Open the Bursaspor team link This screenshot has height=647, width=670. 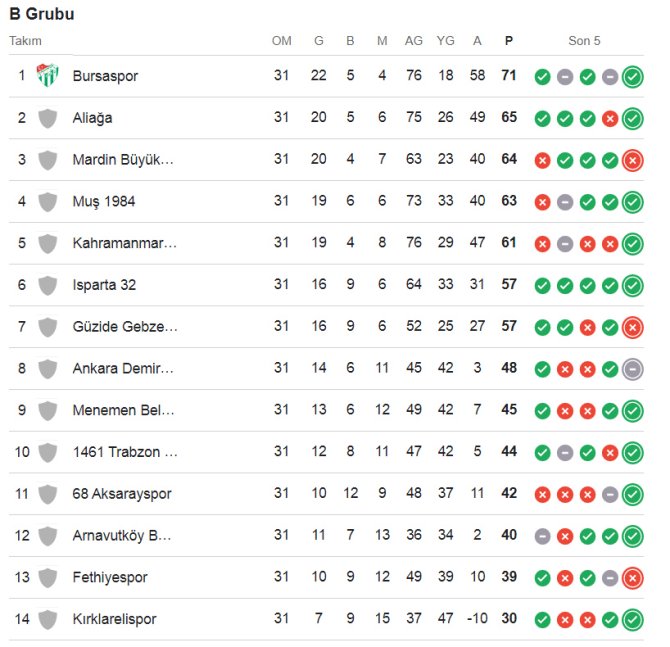pos(105,76)
